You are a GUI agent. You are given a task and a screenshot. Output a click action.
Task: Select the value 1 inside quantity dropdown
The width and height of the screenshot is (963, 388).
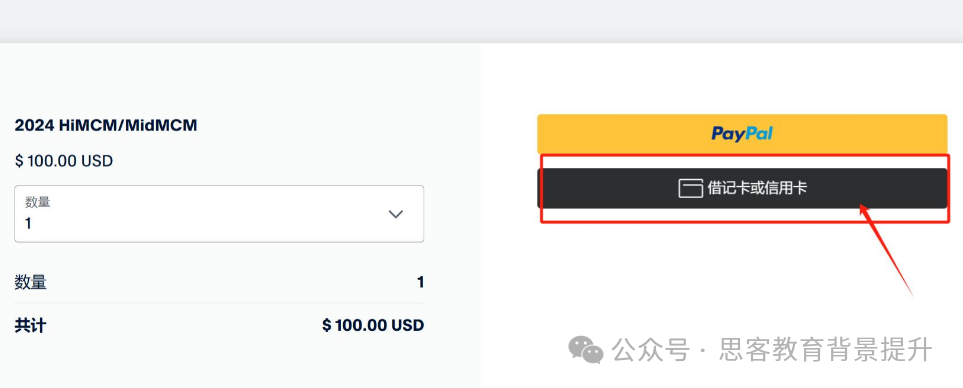point(28,223)
